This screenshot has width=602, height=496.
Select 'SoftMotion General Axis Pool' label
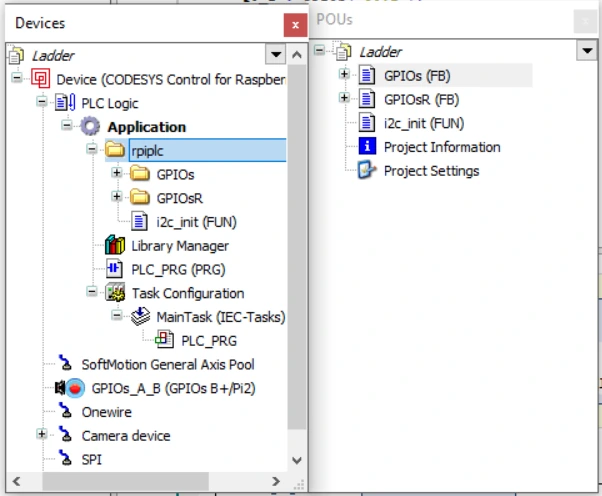point(168,364)
